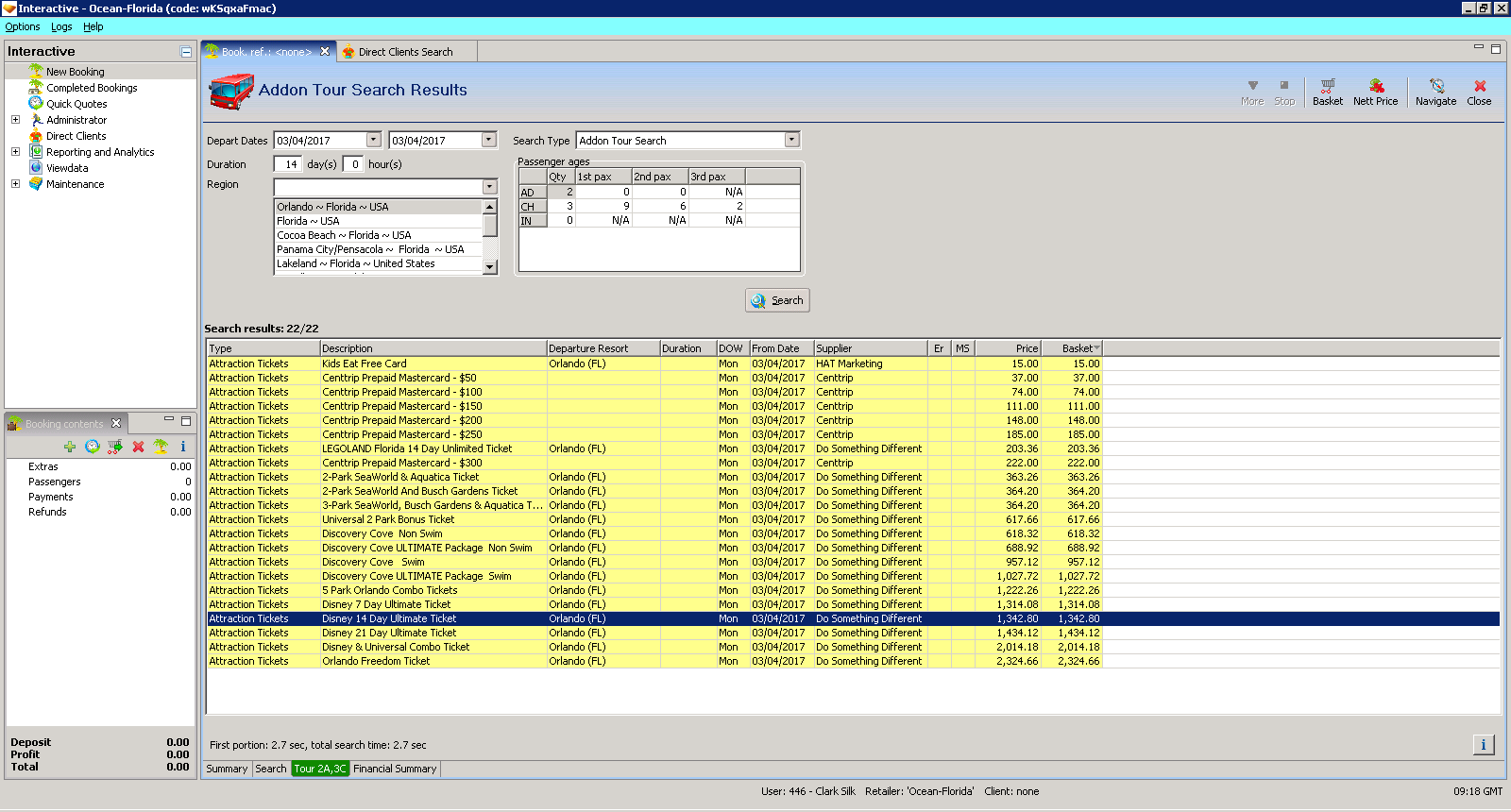The height and width of the screenshot is (812, 1511).
Task: Click the blue info icon at bottom right
Action: coord(1483,745)
